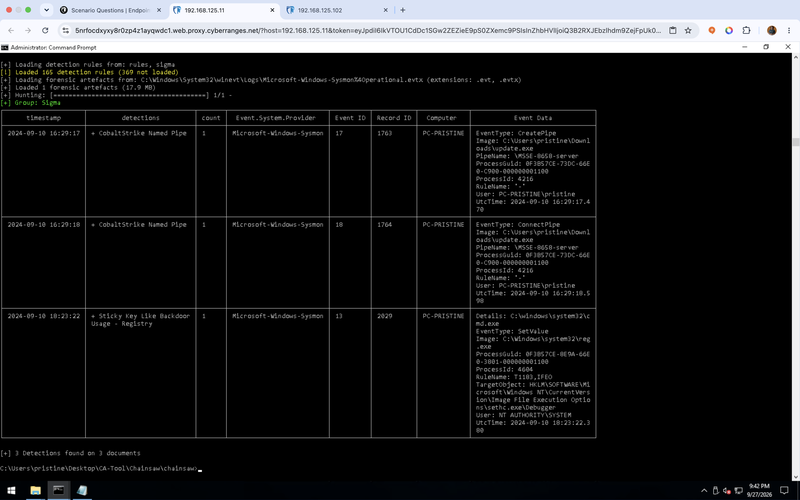Click the USB safely remove tray icon
This screenshot has height=500, width=800.
click(x=715, y=491)
